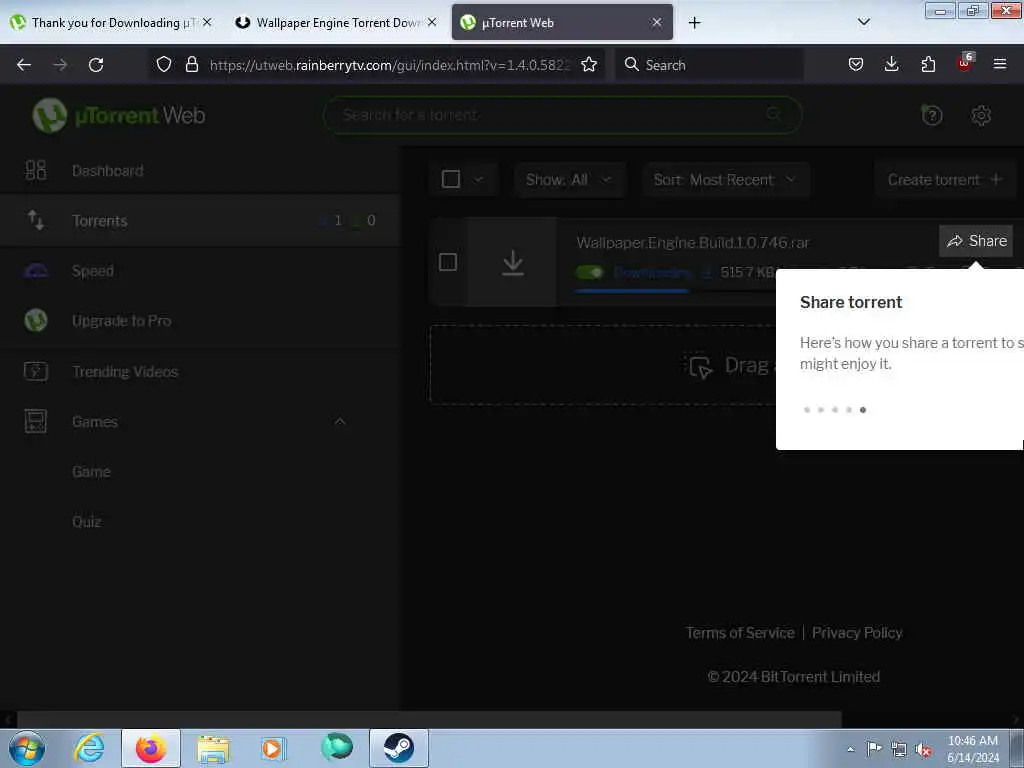
Task: Open the settings gear icon
Action: pyautogui.click(x=981, y=116)
